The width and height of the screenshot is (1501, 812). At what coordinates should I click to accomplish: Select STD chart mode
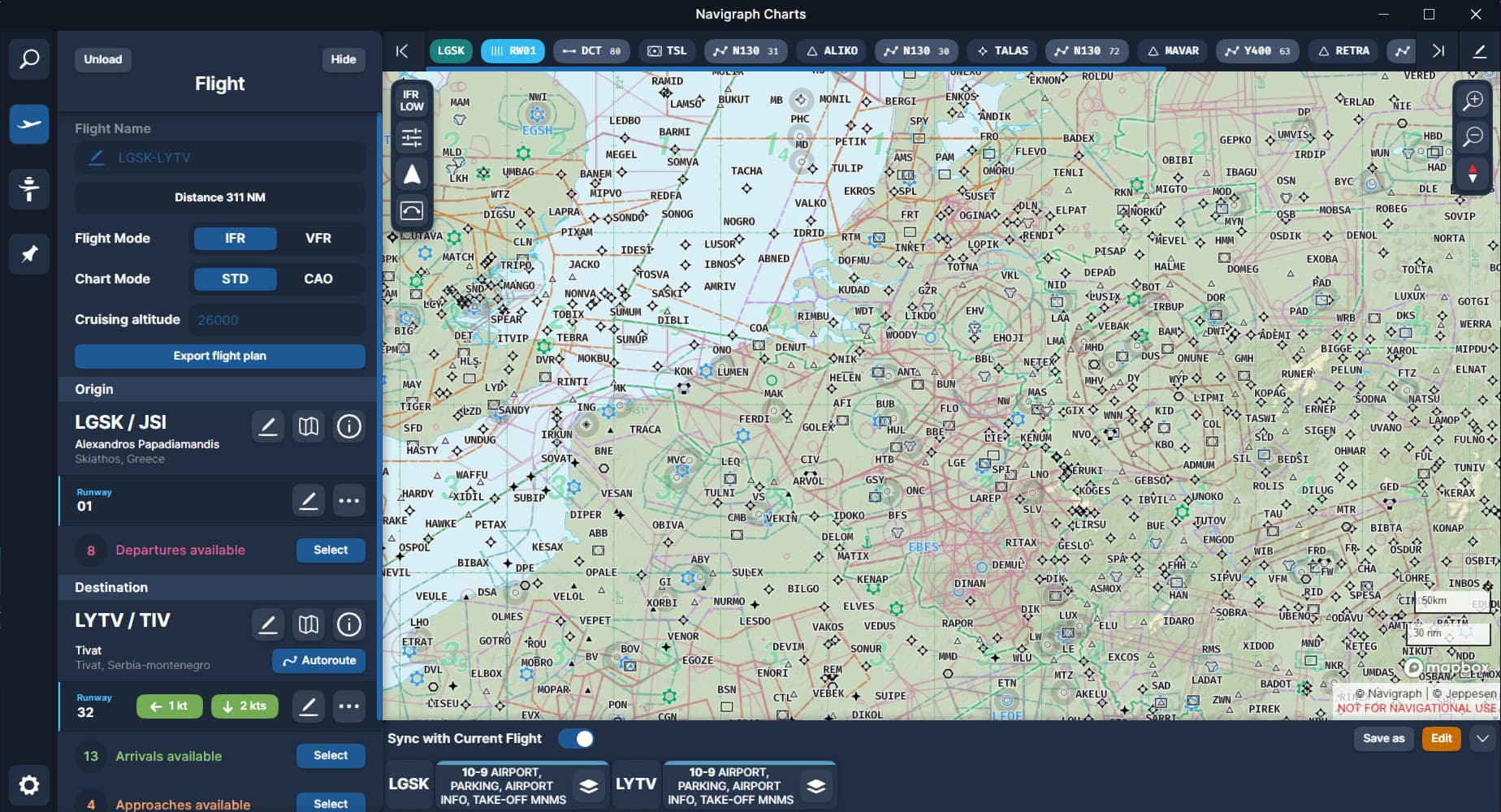(235, 279)
